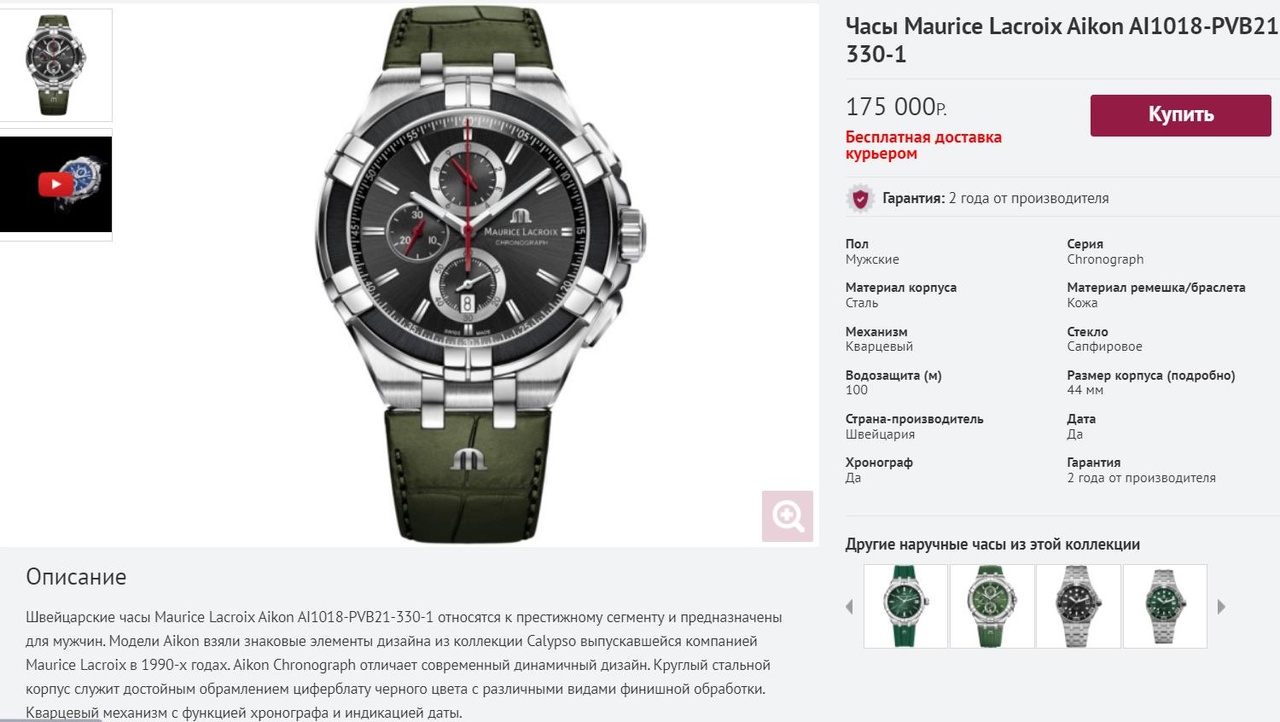Click the Описание section heading
The height and width of the screenshot is (722, 1280).
pos(76,577)
